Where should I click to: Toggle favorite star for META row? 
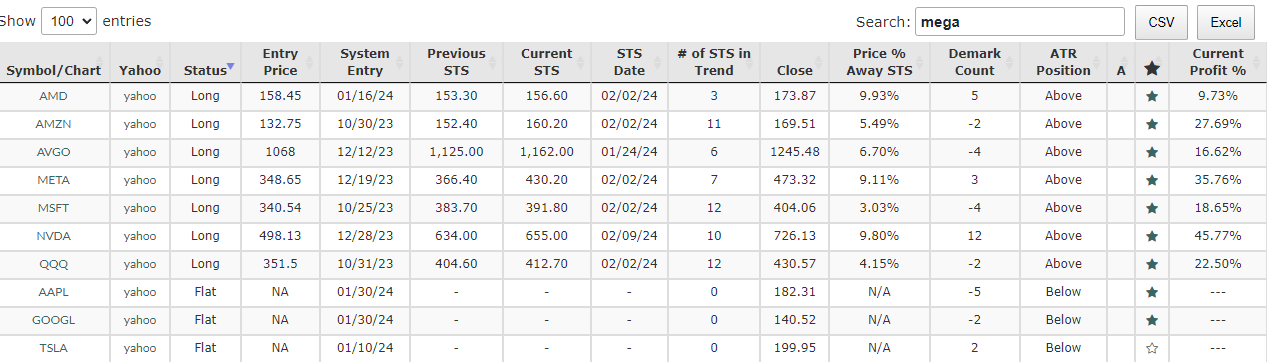[x=1152, y=180]
